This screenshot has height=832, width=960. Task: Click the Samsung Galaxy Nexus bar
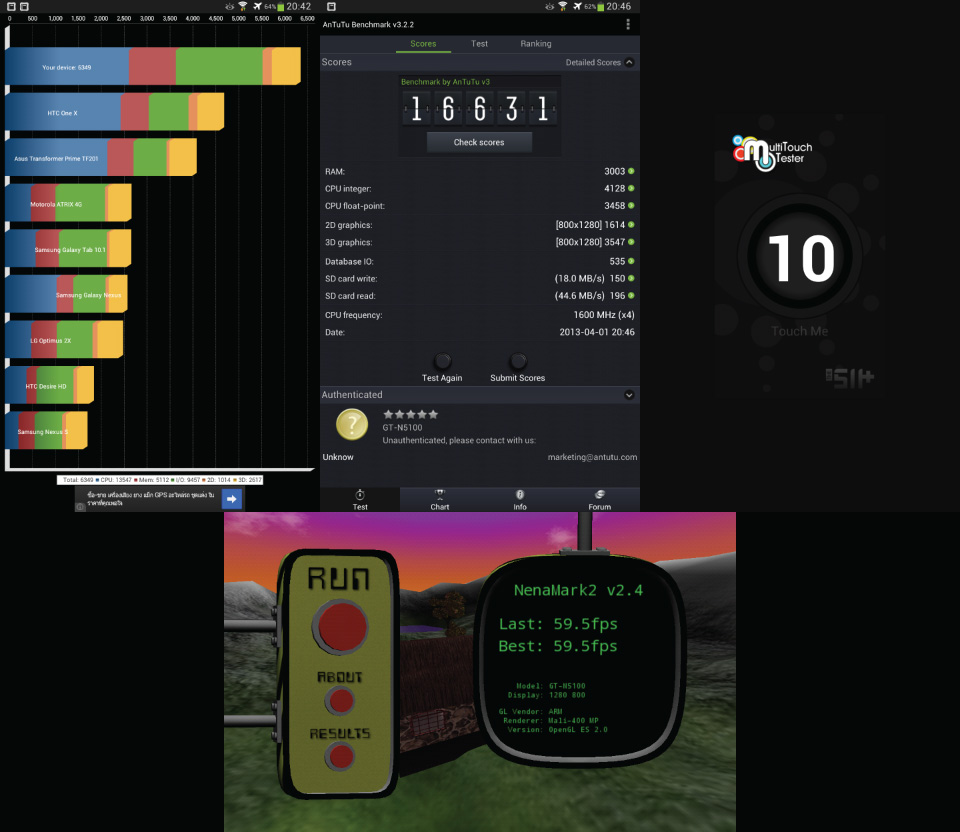click(67, 294)
